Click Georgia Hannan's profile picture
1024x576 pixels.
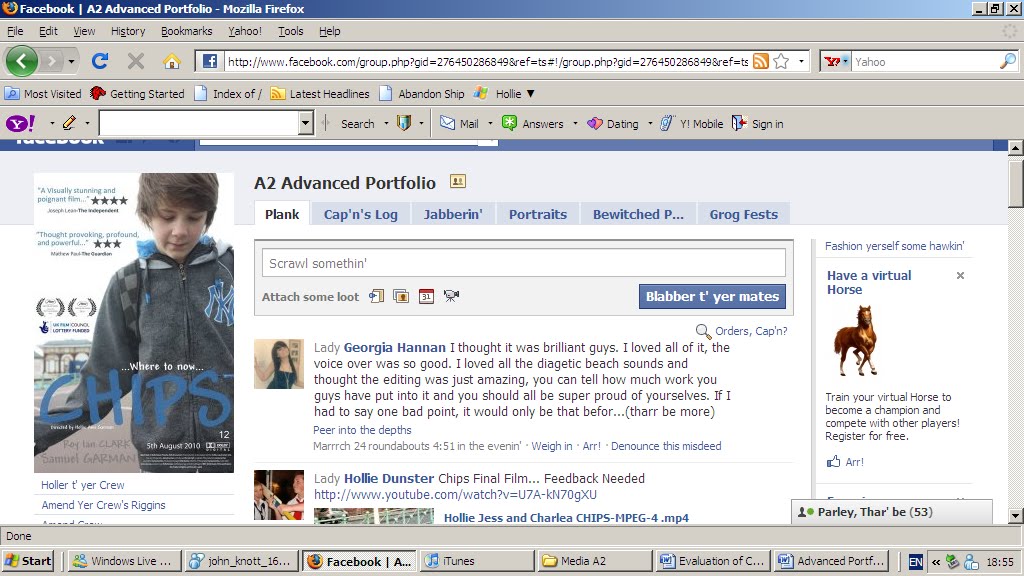click(279, 364)
